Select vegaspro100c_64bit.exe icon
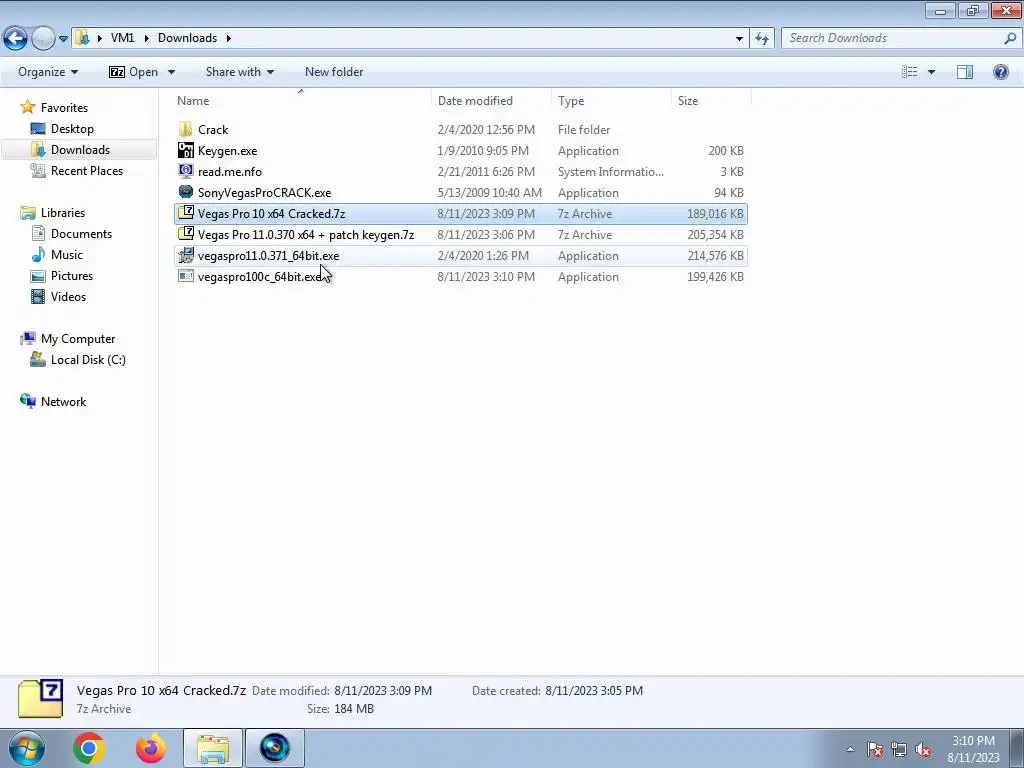Viewport: 1024px width, 768px height. tap(185, 276)
